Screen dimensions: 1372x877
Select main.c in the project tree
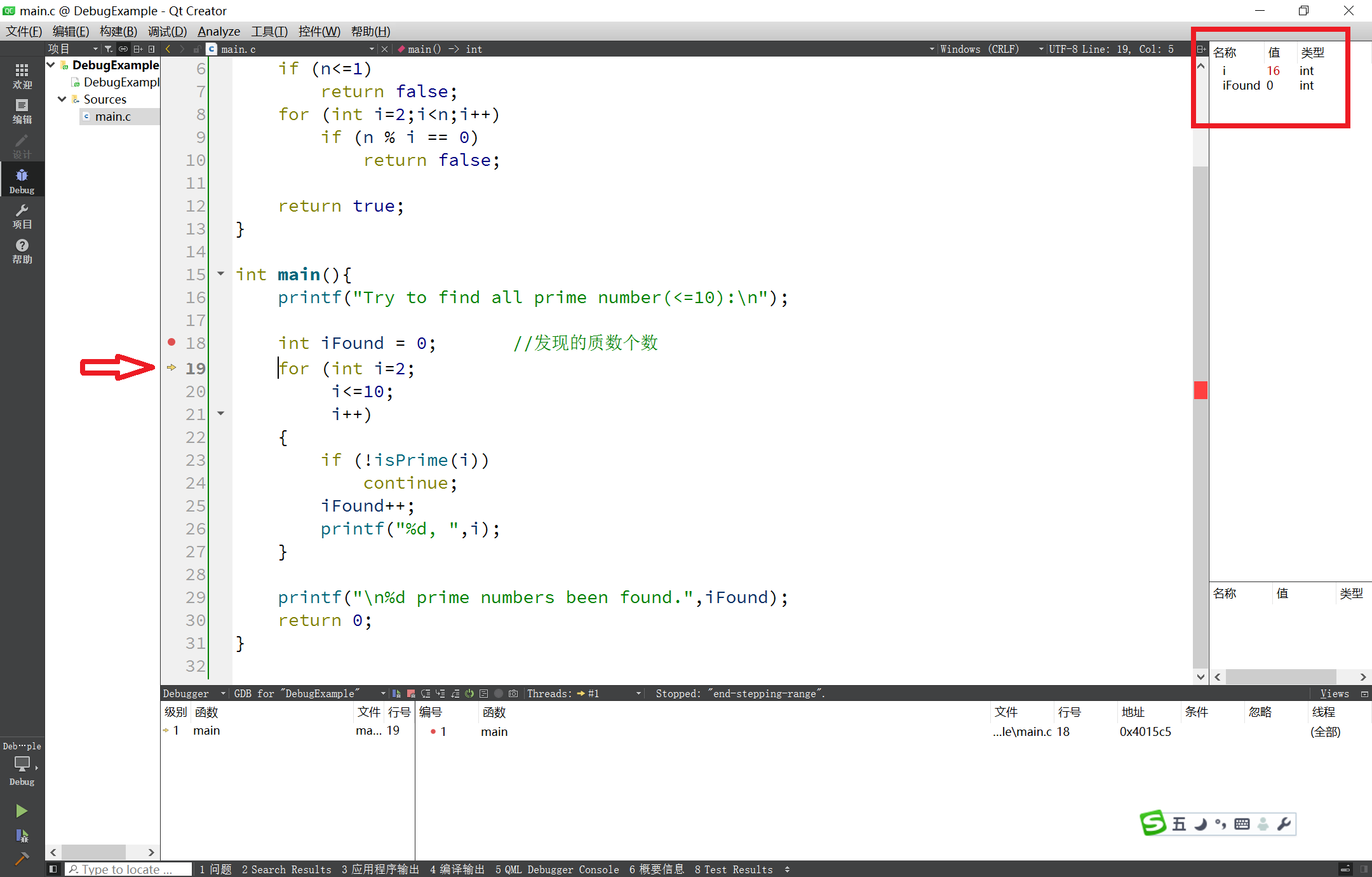[x=113, y=116]
